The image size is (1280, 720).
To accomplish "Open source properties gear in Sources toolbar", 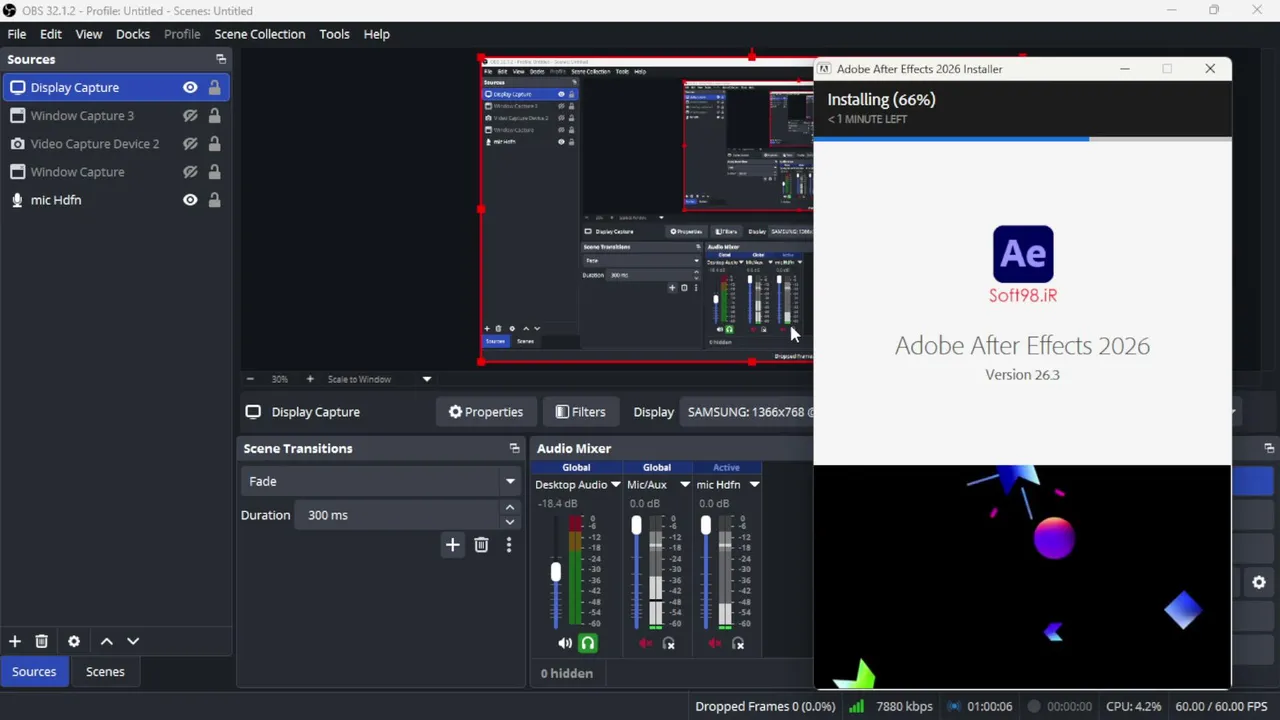I will click(x=74, y=641).
